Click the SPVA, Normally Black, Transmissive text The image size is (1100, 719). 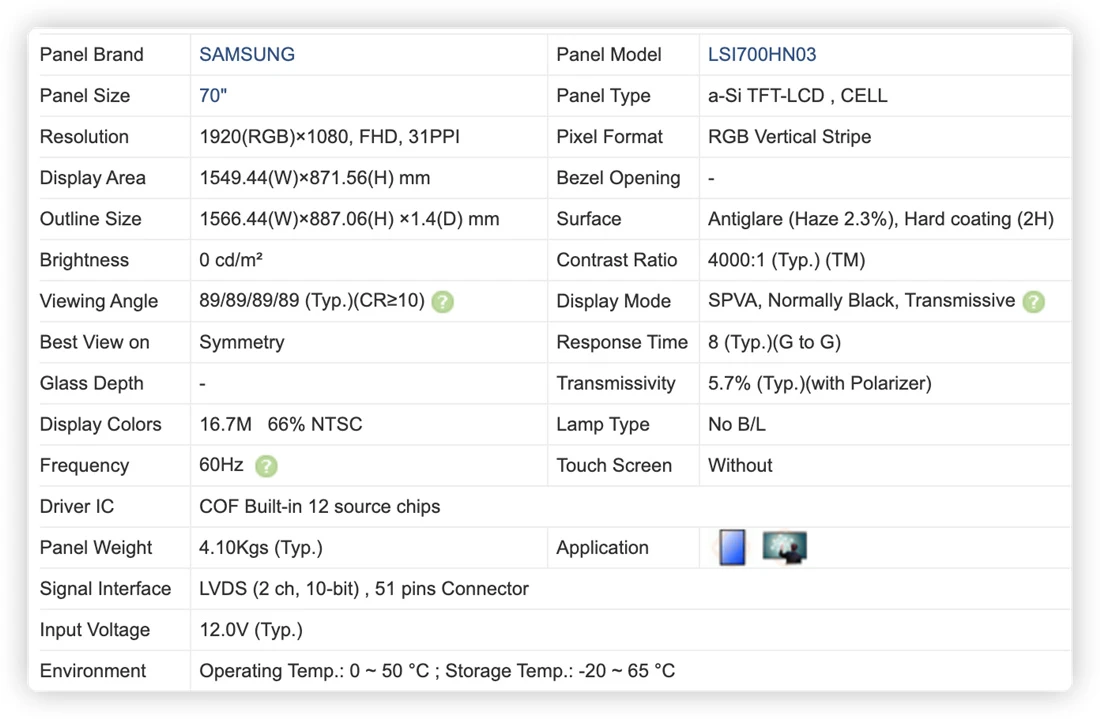coord(861,301)
